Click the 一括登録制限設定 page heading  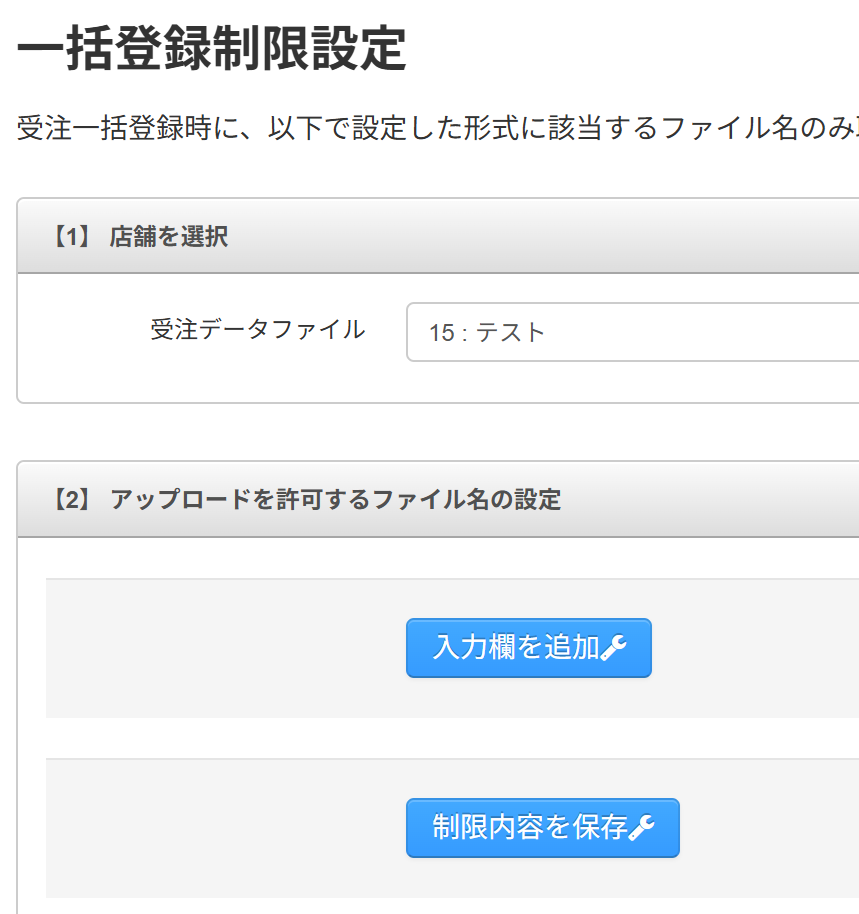[x=212, y=49]
